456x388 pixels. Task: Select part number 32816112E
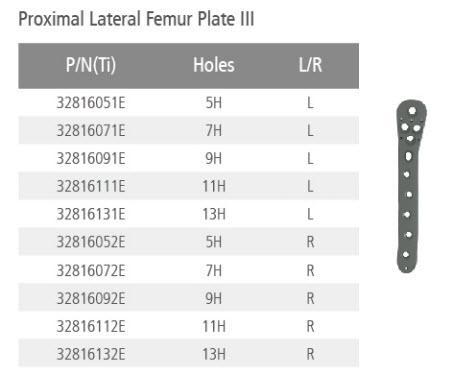pyautogui.click(x=91, y=326)
